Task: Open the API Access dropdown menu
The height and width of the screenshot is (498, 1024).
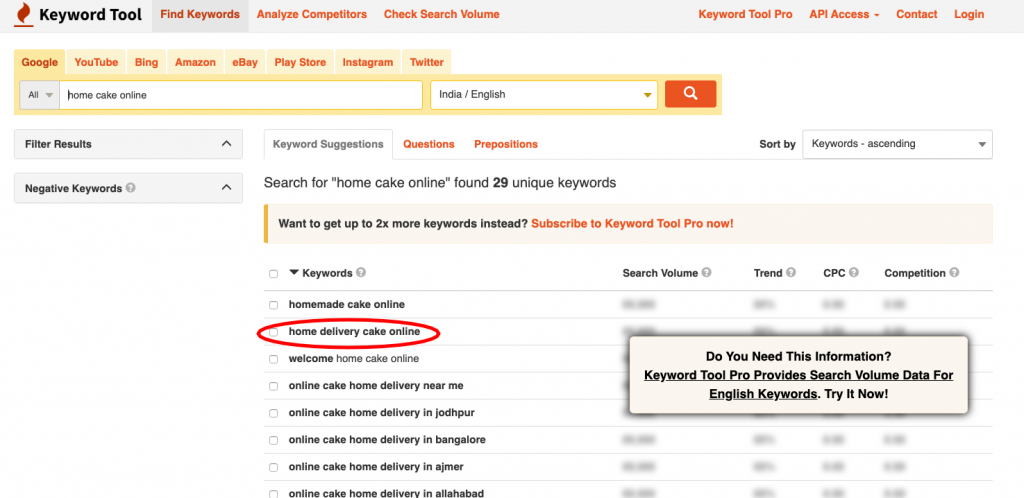Action: (x=844, y=14)
